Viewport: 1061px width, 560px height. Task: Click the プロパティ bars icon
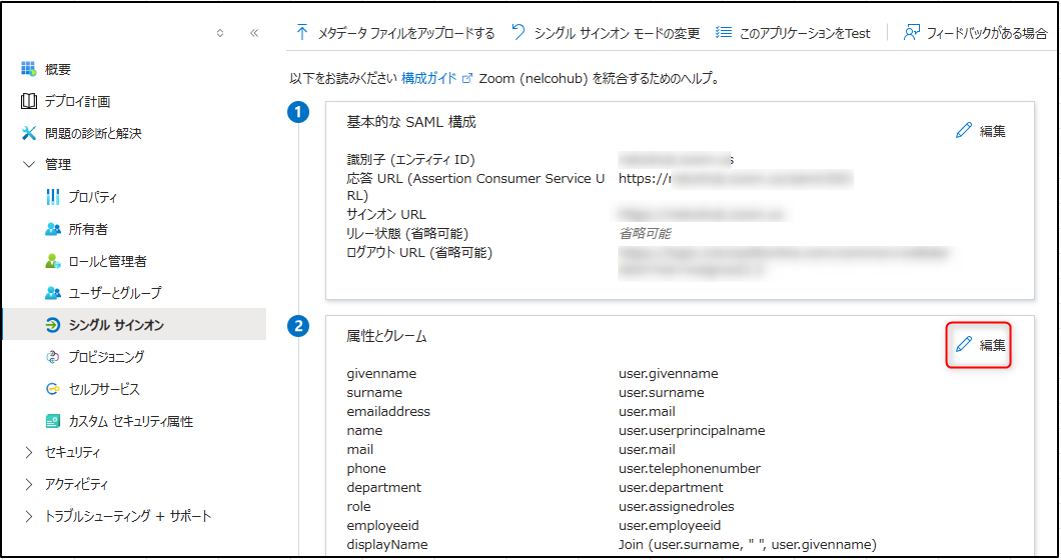pos(53,197)
